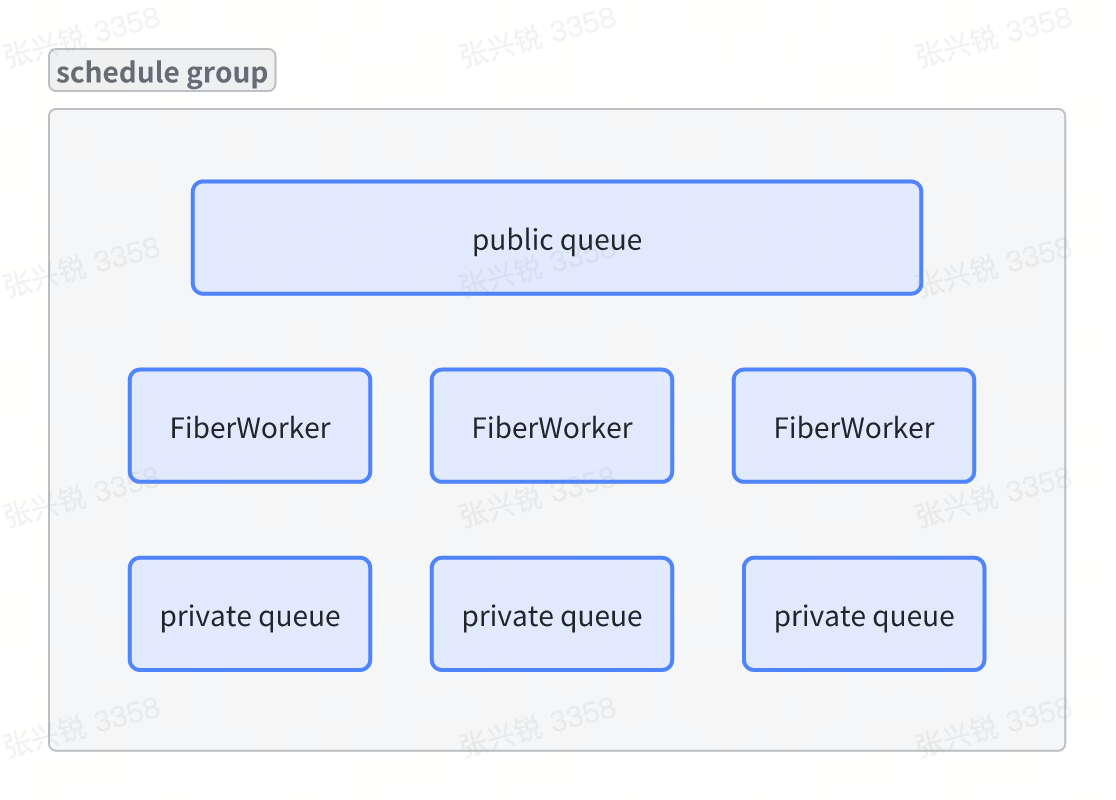
Task: Click "private queue" text in center box
Action: (552, 616)
